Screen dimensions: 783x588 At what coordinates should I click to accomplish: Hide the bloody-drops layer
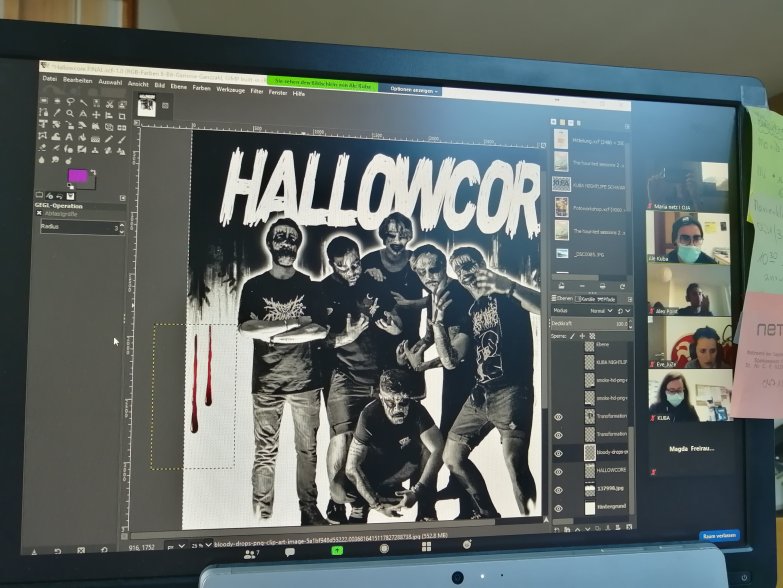pyautogui.click(x=558, y=453)
